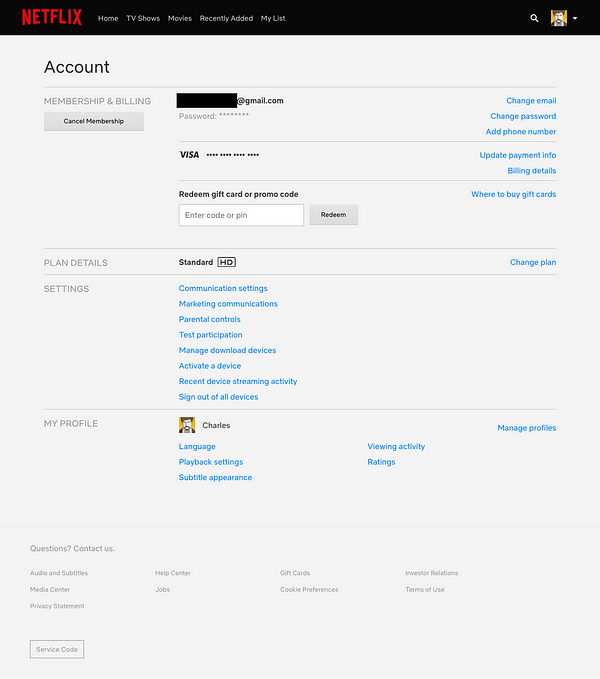Focus the Enter code or pin field
Screen dimensions: 600x679
click(241, 215)
